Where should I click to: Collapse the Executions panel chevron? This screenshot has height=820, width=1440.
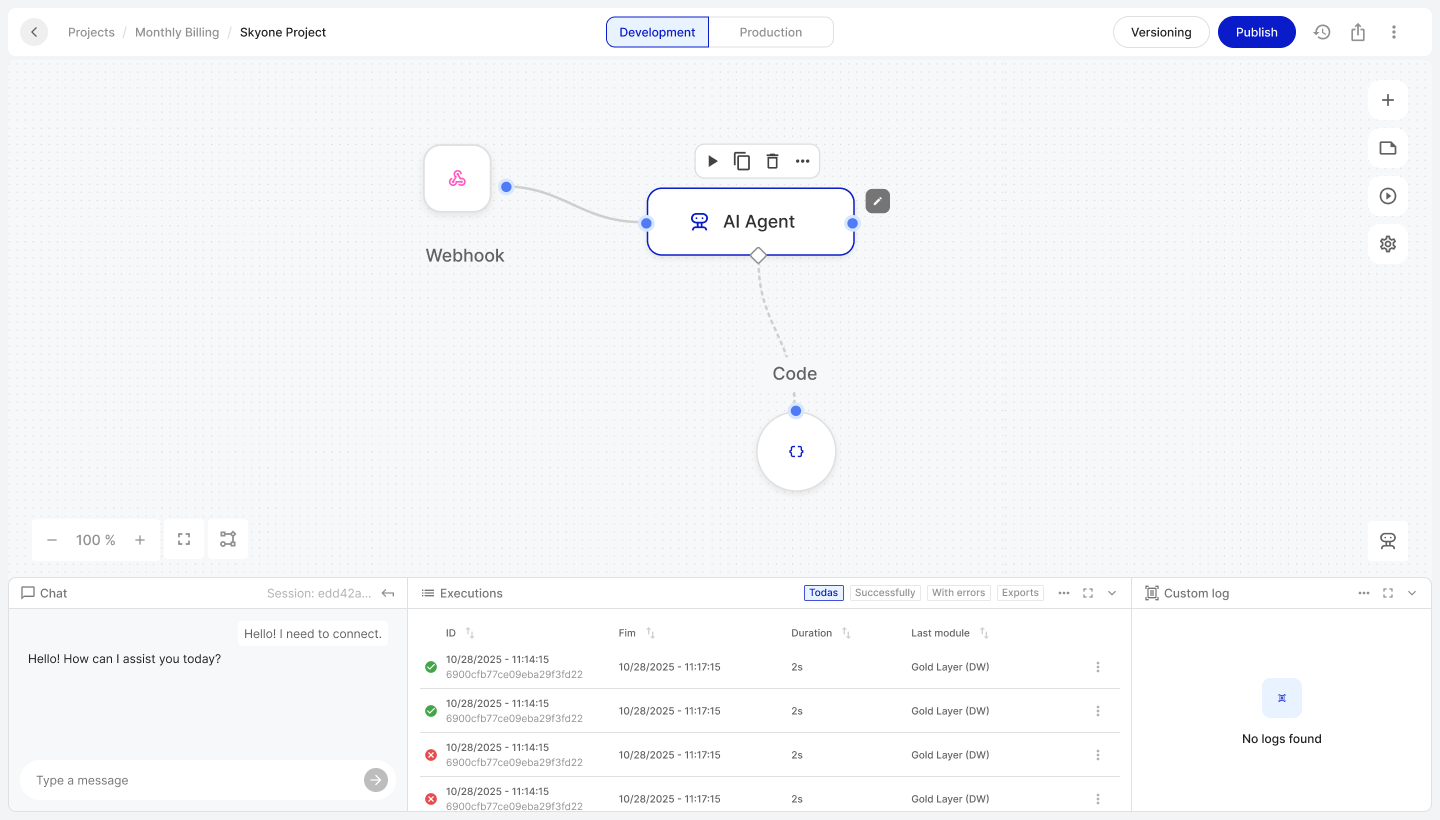[x=1112, y=593]
